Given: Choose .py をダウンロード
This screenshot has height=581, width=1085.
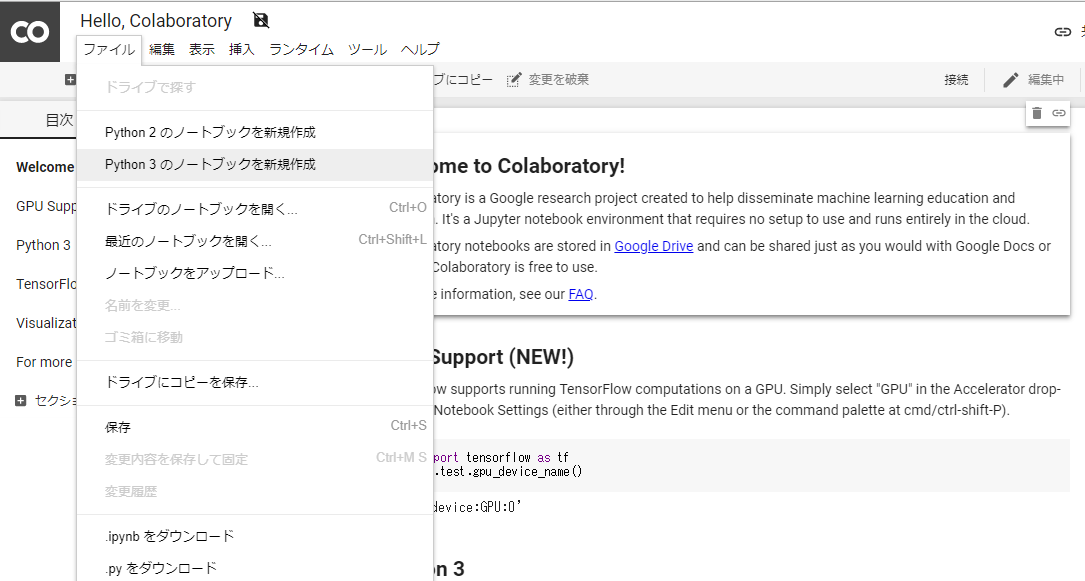Looking at the screenshot, I should 255,568.
